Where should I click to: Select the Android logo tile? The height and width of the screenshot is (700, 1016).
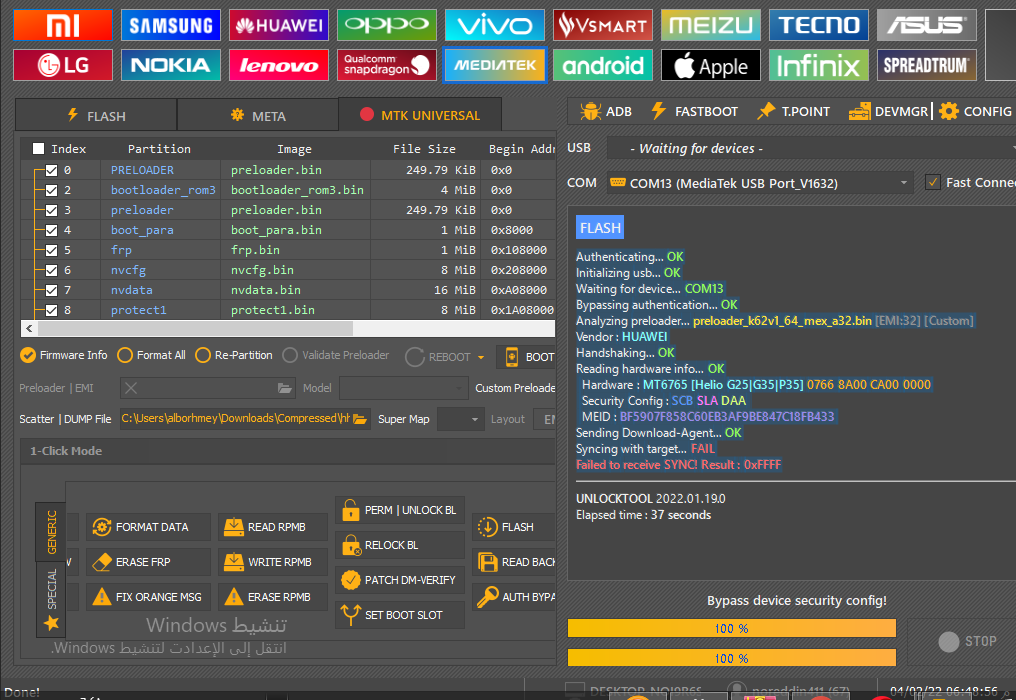point(603,65)
